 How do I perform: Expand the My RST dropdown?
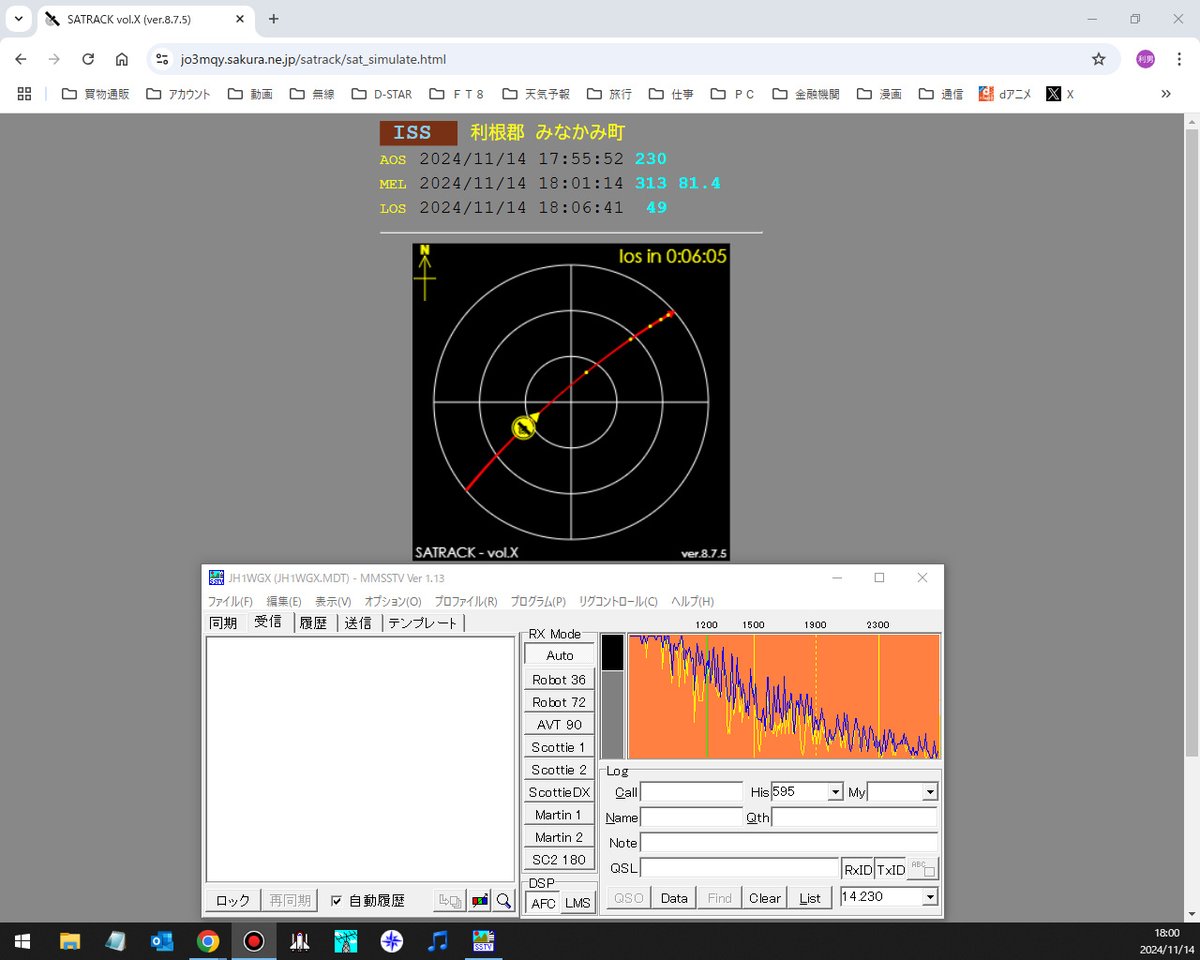point(930,792)
